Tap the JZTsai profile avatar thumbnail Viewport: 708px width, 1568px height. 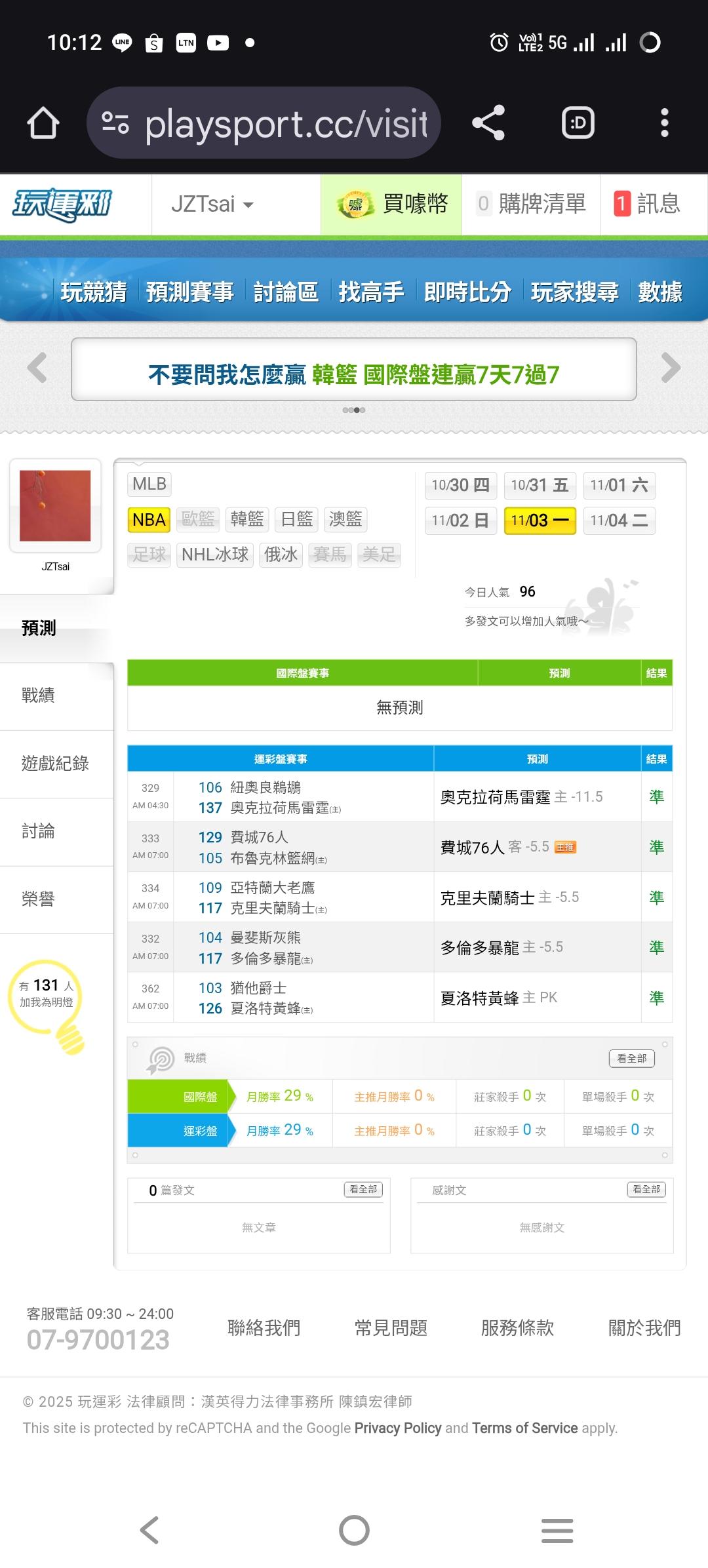click(x=55, y=505)
